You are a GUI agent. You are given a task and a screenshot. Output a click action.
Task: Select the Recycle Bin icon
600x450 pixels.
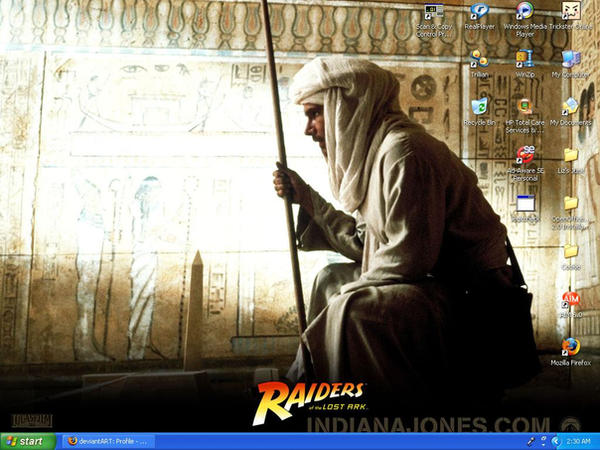[479, 112]
